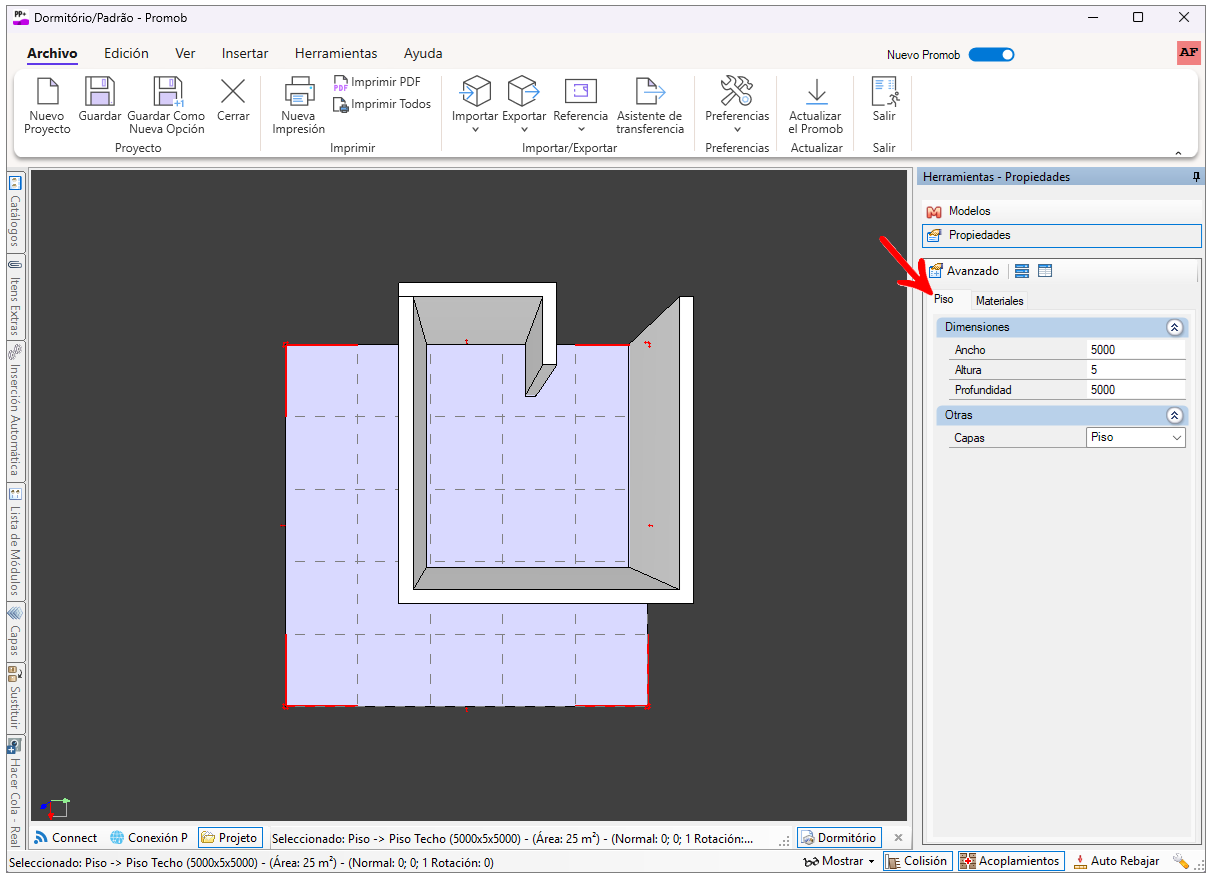Image resolution: width=1209 pixels, height=880 pixels.
Task: Click the Nueva Impresión printer icon
Action: point(299,93)
